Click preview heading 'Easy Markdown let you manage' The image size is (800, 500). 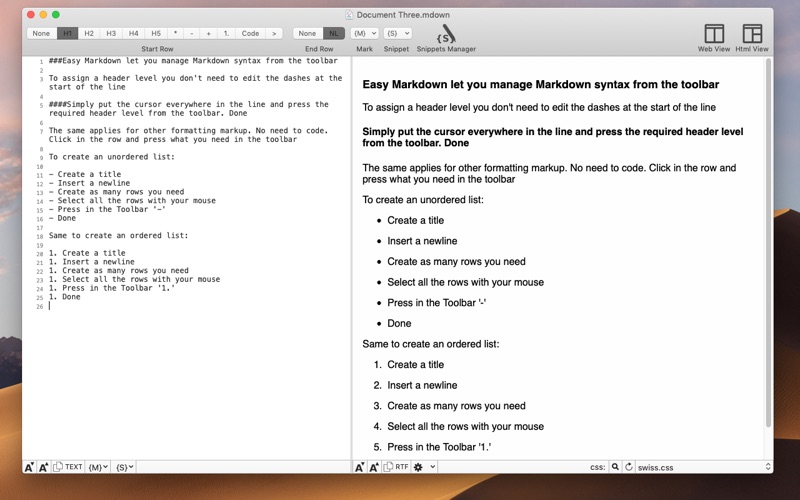[x=541, y=85]
